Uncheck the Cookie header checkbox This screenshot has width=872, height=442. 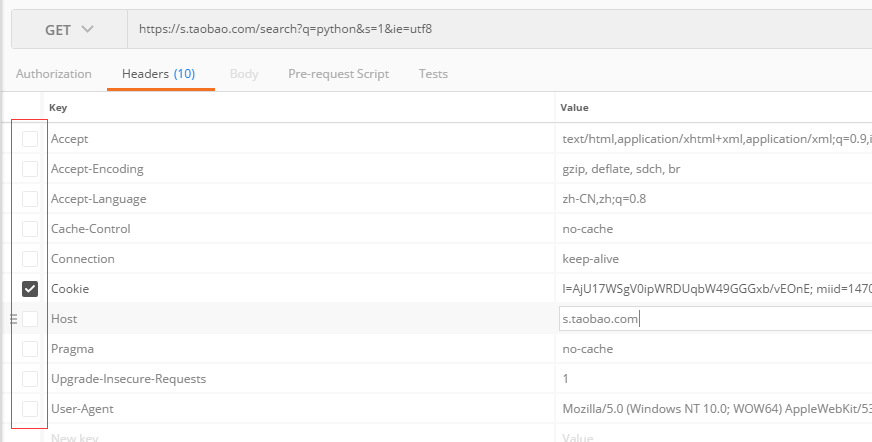coord(30,289)
